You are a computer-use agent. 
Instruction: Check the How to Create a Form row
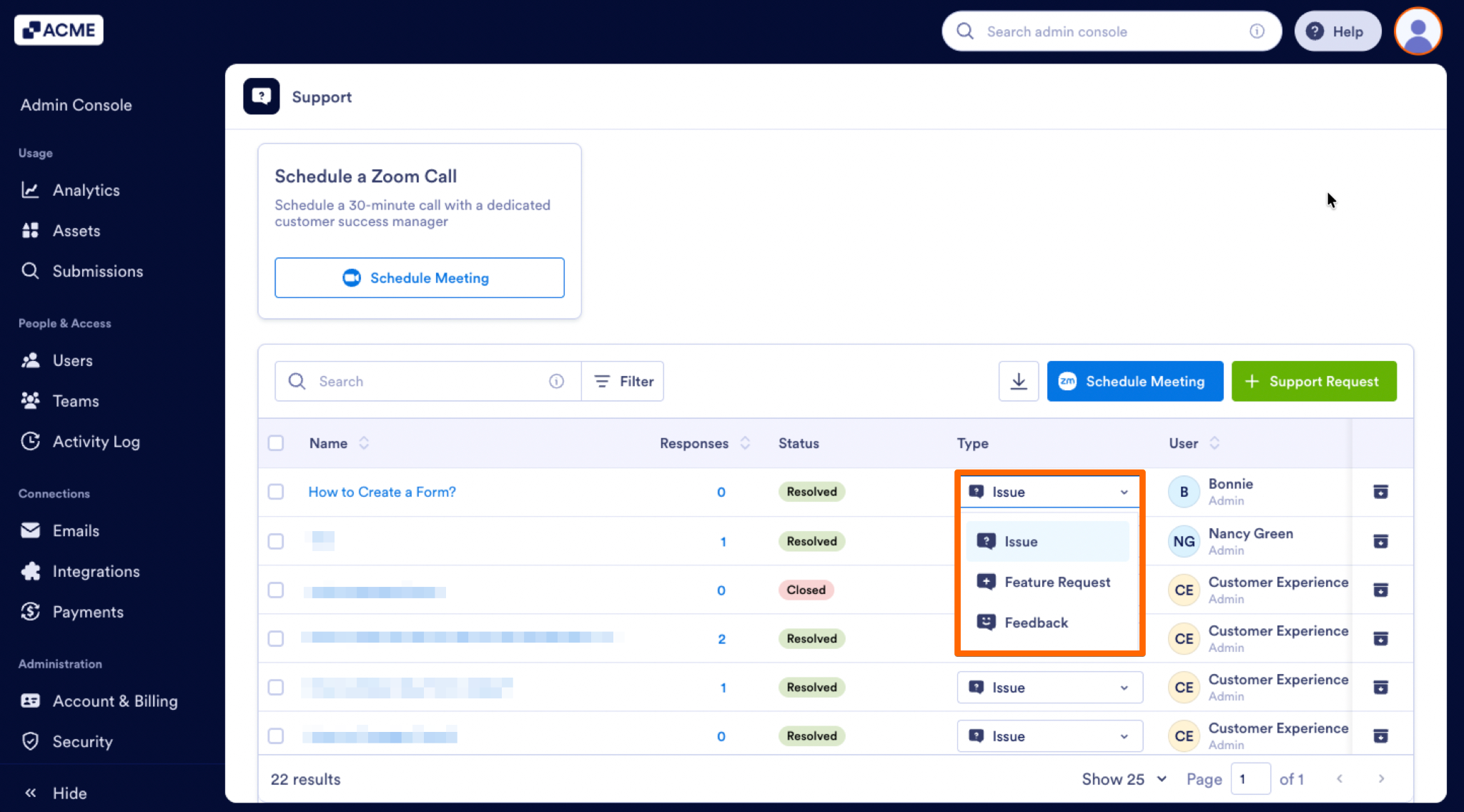276,492
